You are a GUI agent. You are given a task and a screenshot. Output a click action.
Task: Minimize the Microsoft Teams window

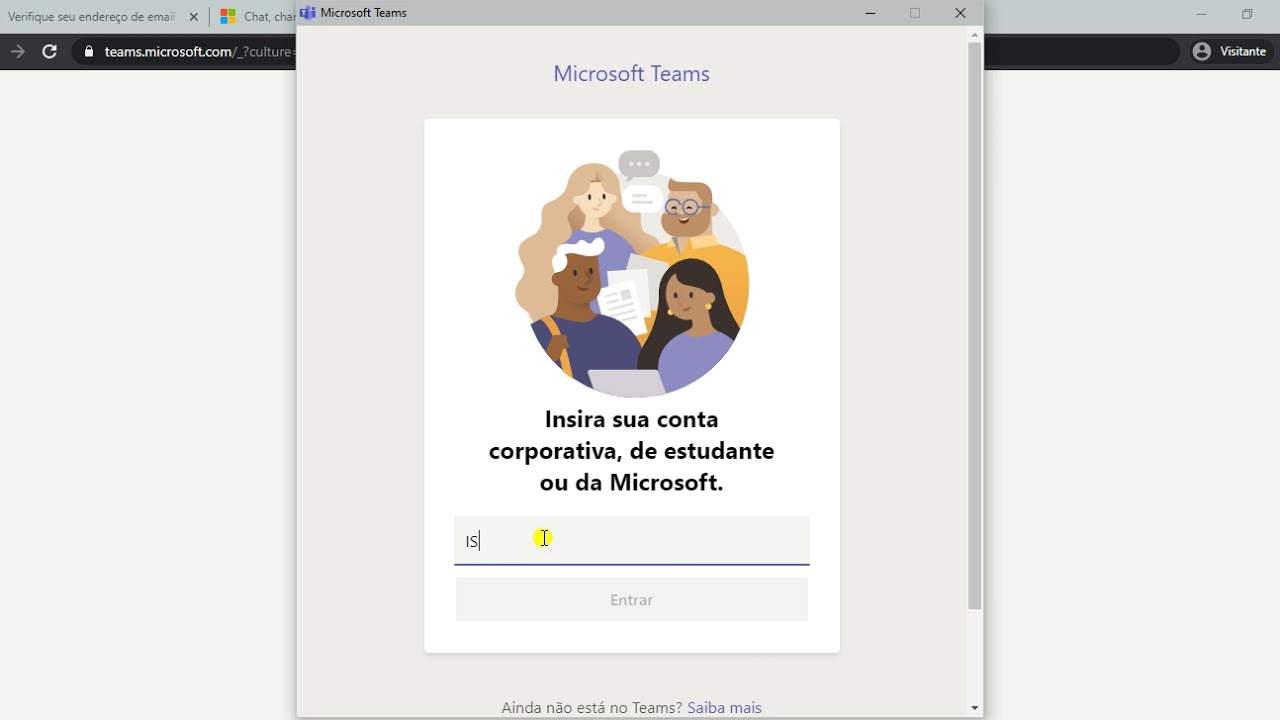(x=870, y=13)
